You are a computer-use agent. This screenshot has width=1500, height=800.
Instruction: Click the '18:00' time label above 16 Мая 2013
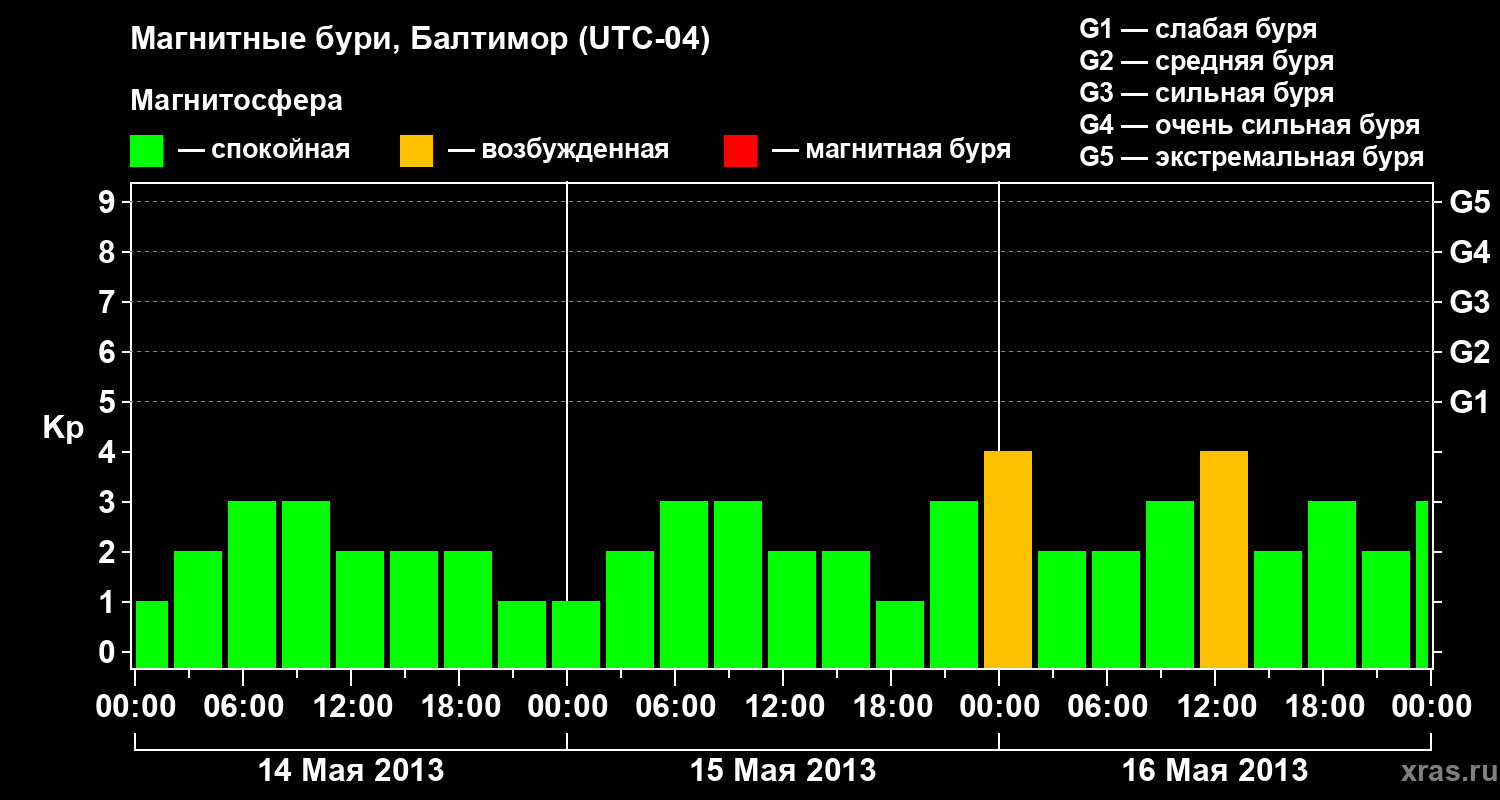(x=1323, y=707)
